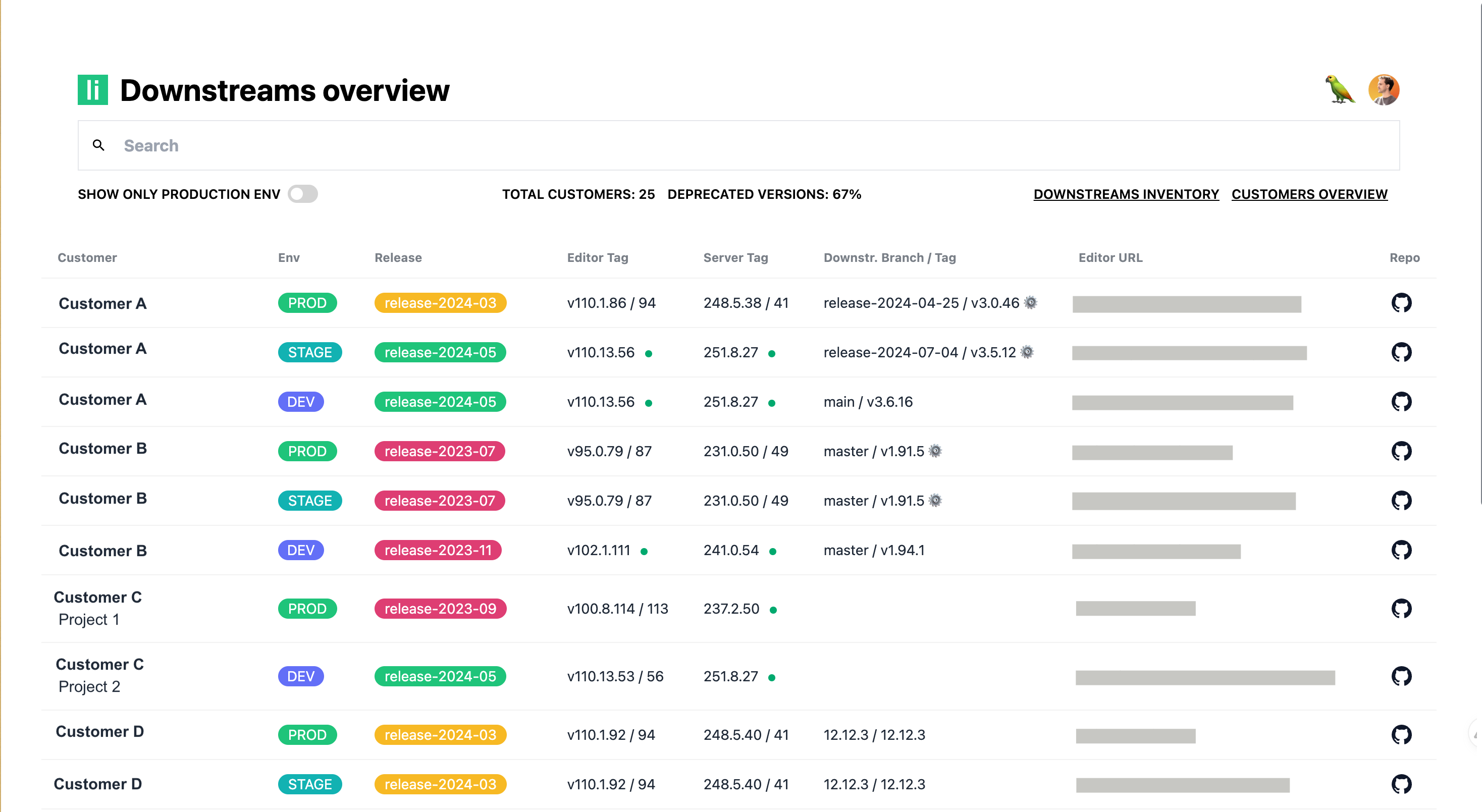Screen dimensions: 1482x812
Task: Enable the Show Only Production Env toggle
Action: pyautogui.click(x=303, y=194)
